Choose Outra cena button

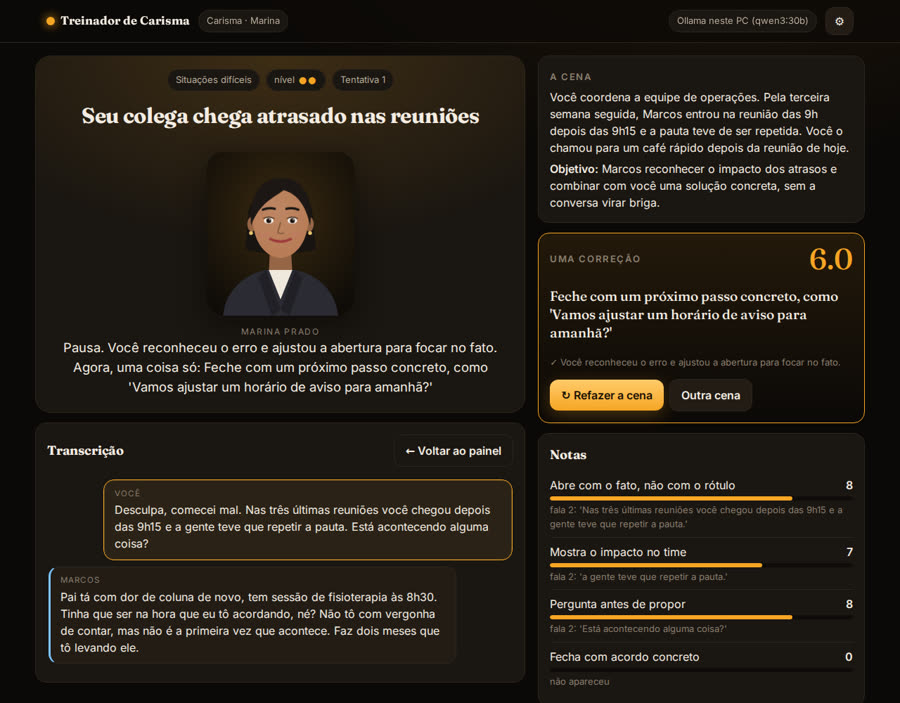(x=711, y=395)
